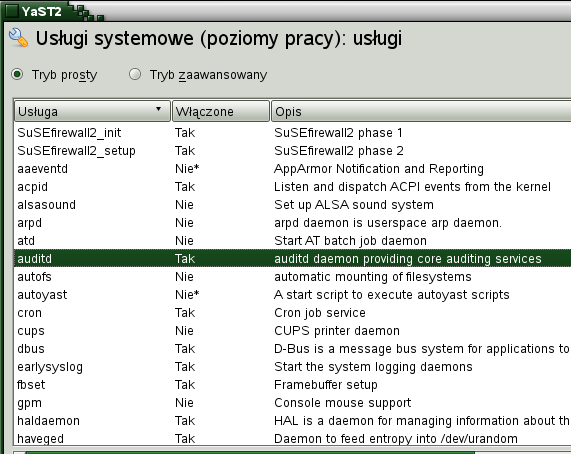Select the SuSEfirewall2_init service row
Viewport: 571px width, 454px height.
tap(292, 133)
